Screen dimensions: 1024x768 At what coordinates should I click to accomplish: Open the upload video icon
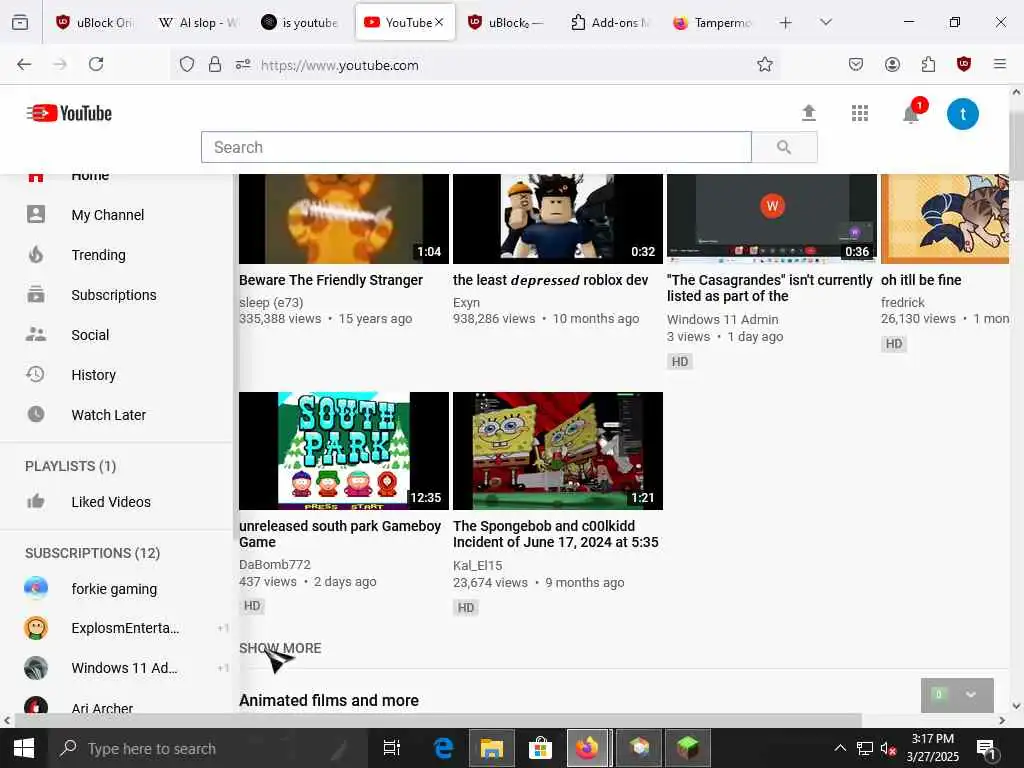tap(808, 113)
